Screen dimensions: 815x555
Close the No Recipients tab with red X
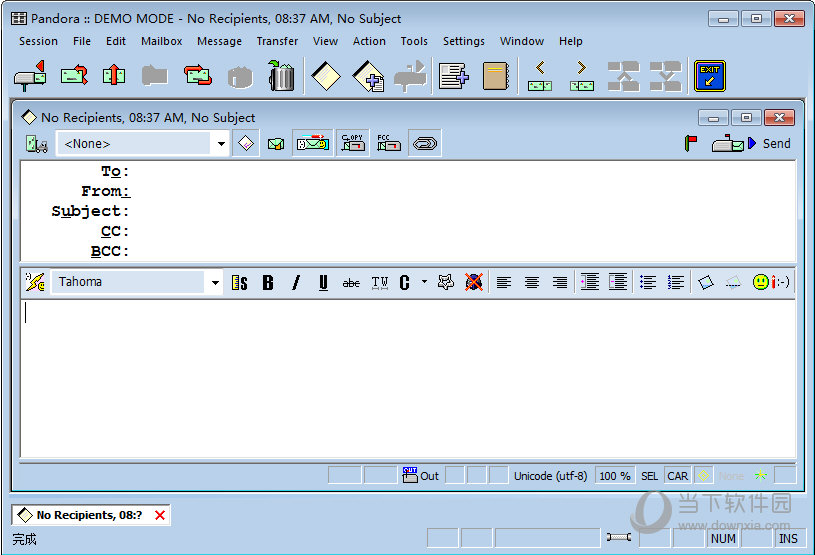160,515
